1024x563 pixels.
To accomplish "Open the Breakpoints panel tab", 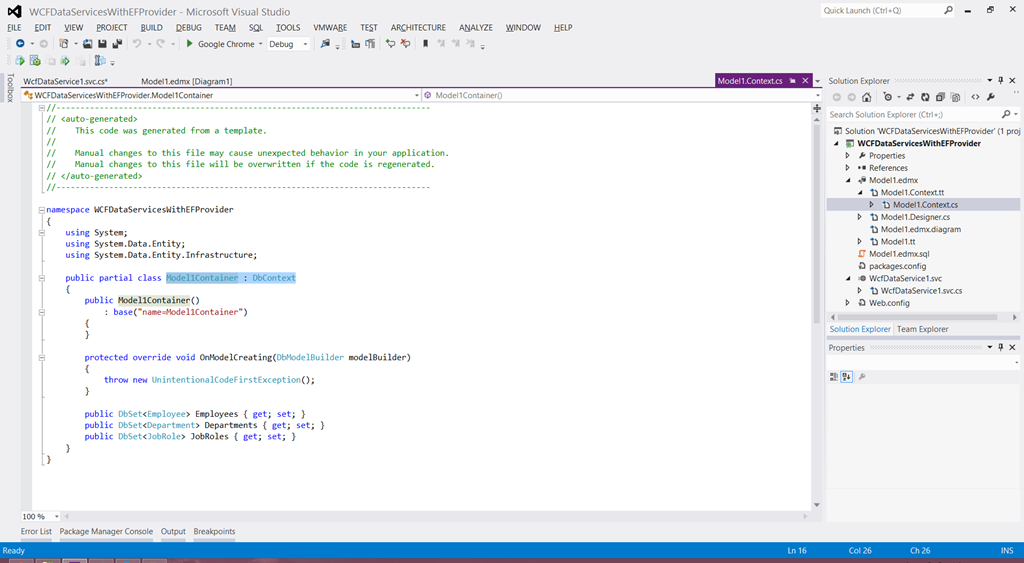I will point(214,532).
